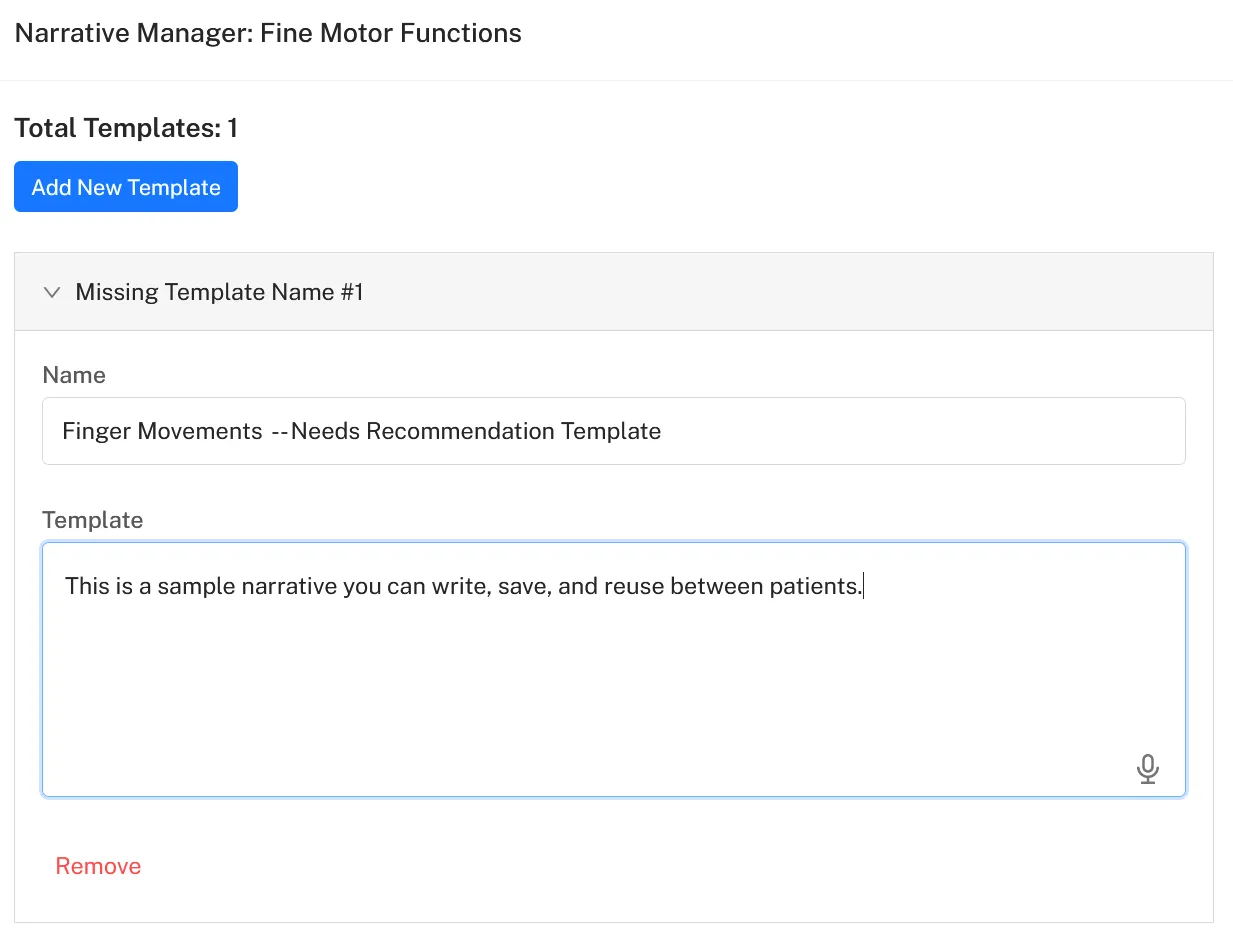Collapse the Missing Template Name #1 chevron
Viewport: 1233px width, 934px height.
(53, 292)
